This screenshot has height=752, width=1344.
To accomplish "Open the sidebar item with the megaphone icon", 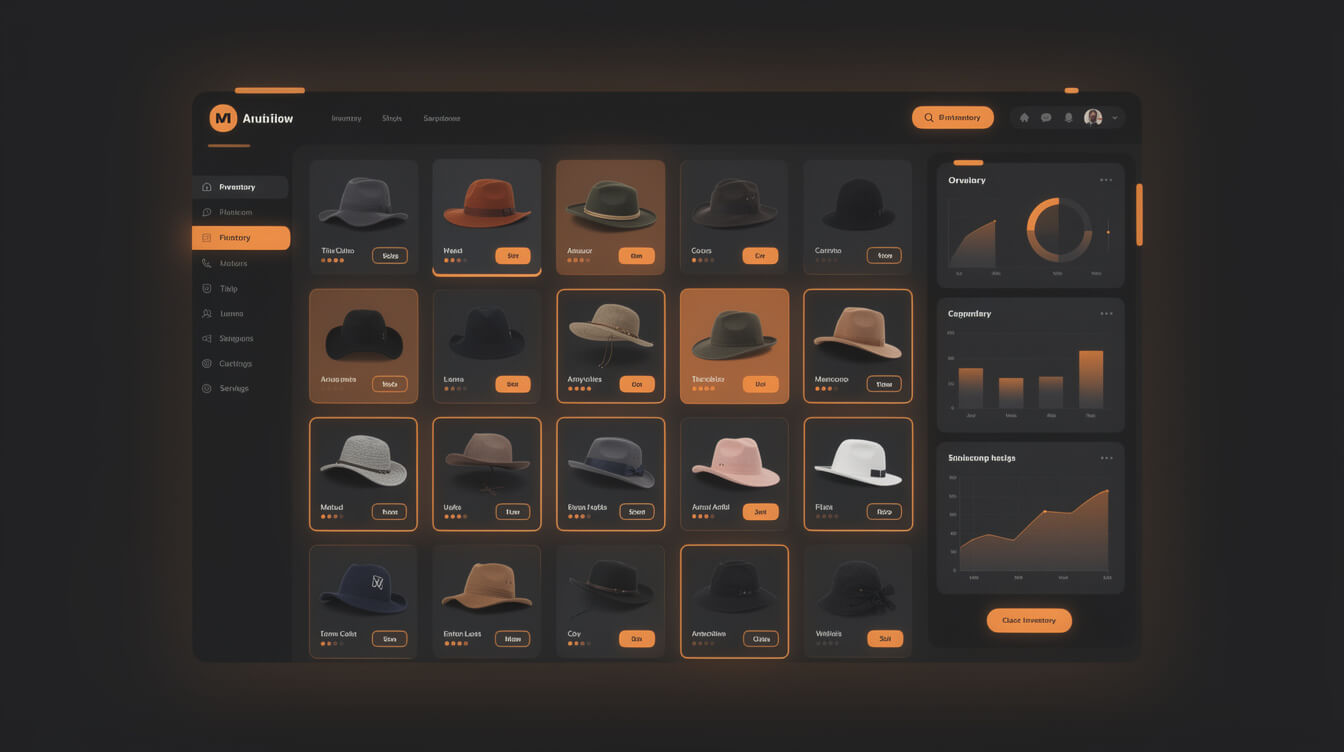I will (240, 338).
